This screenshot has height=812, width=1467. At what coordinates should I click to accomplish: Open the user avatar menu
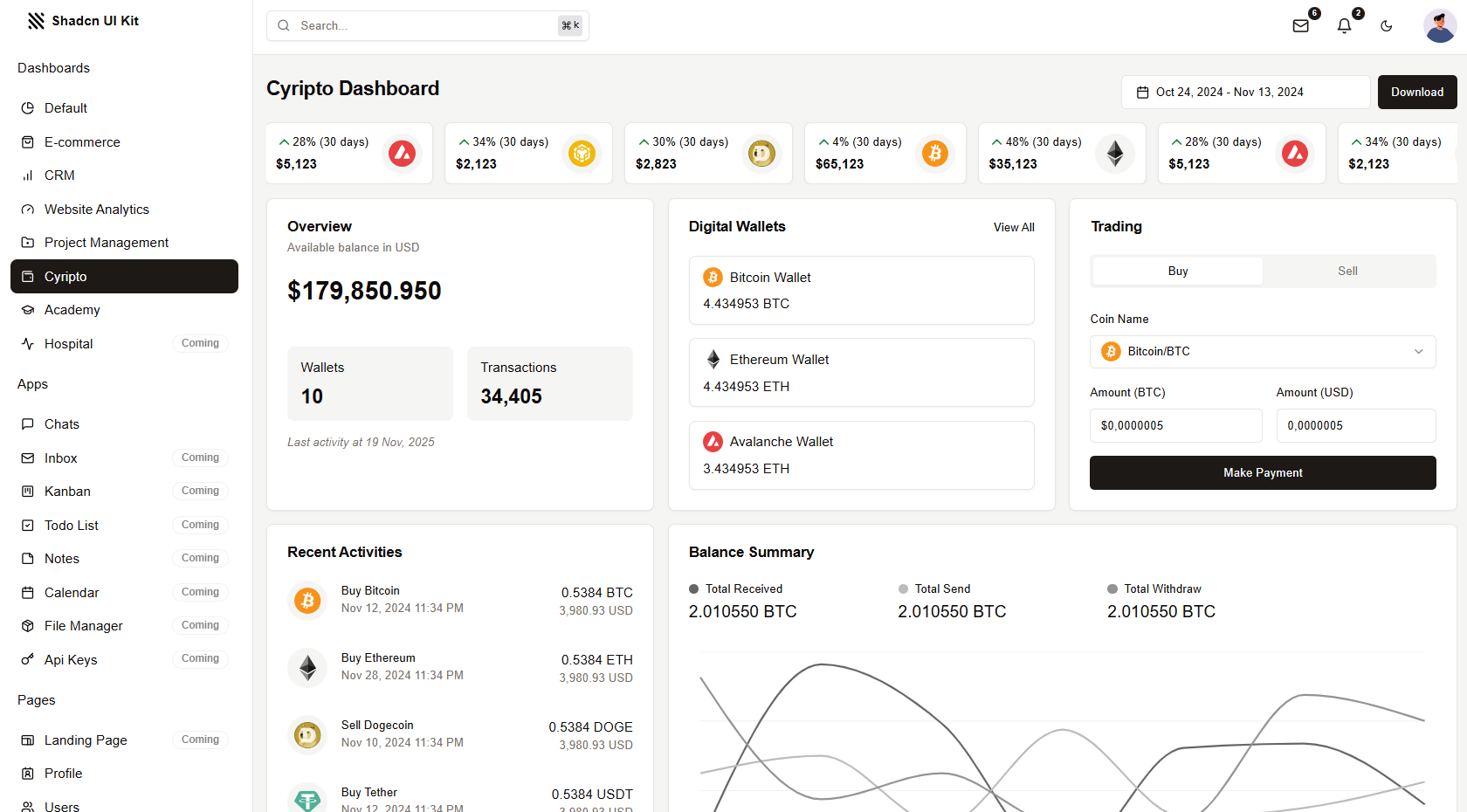[1439, 26]
